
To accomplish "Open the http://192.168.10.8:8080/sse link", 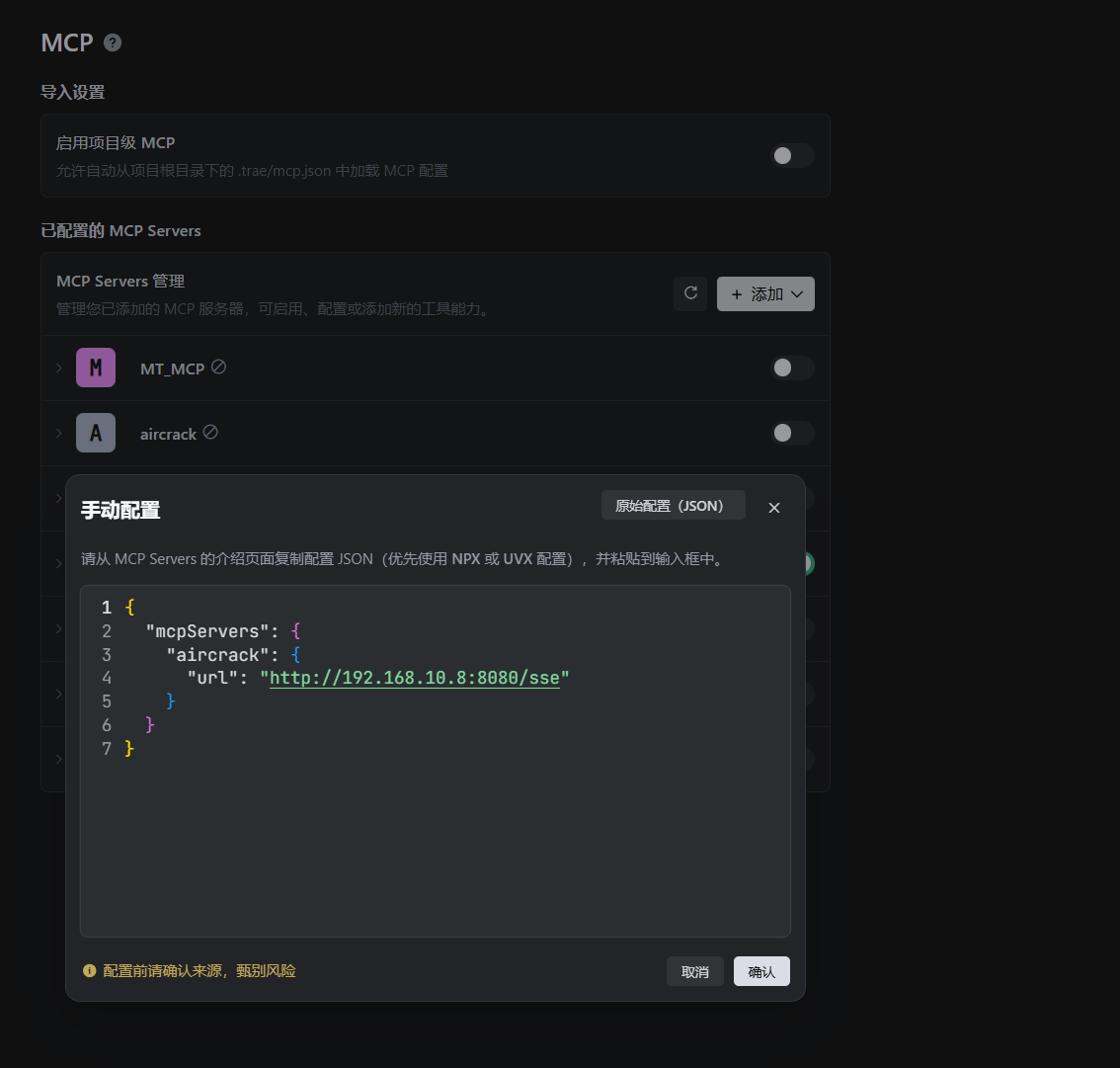I will (x=414, y=678).
